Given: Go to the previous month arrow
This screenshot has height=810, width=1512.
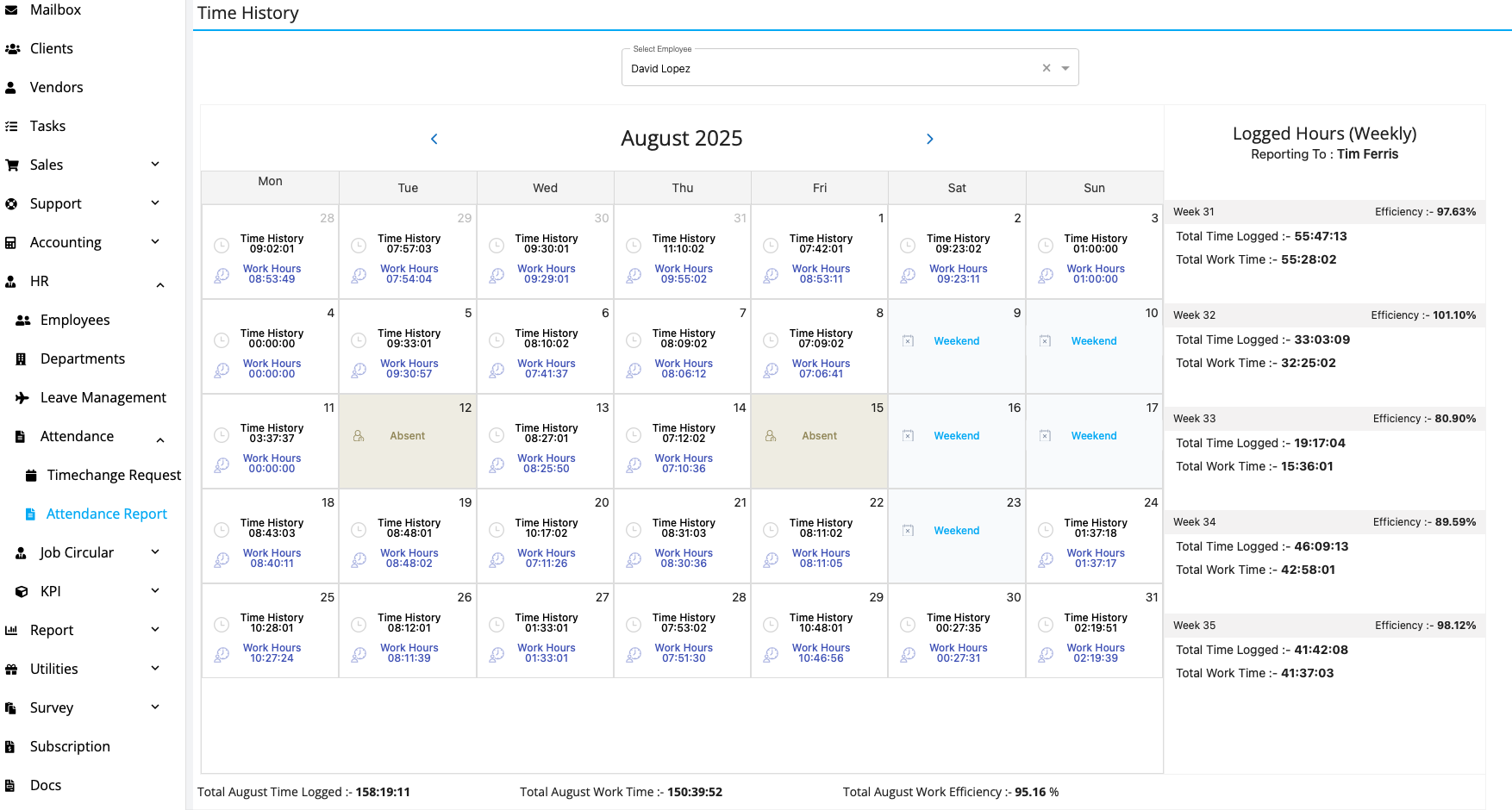Looking at the screenshot, I should click(434, 139).
